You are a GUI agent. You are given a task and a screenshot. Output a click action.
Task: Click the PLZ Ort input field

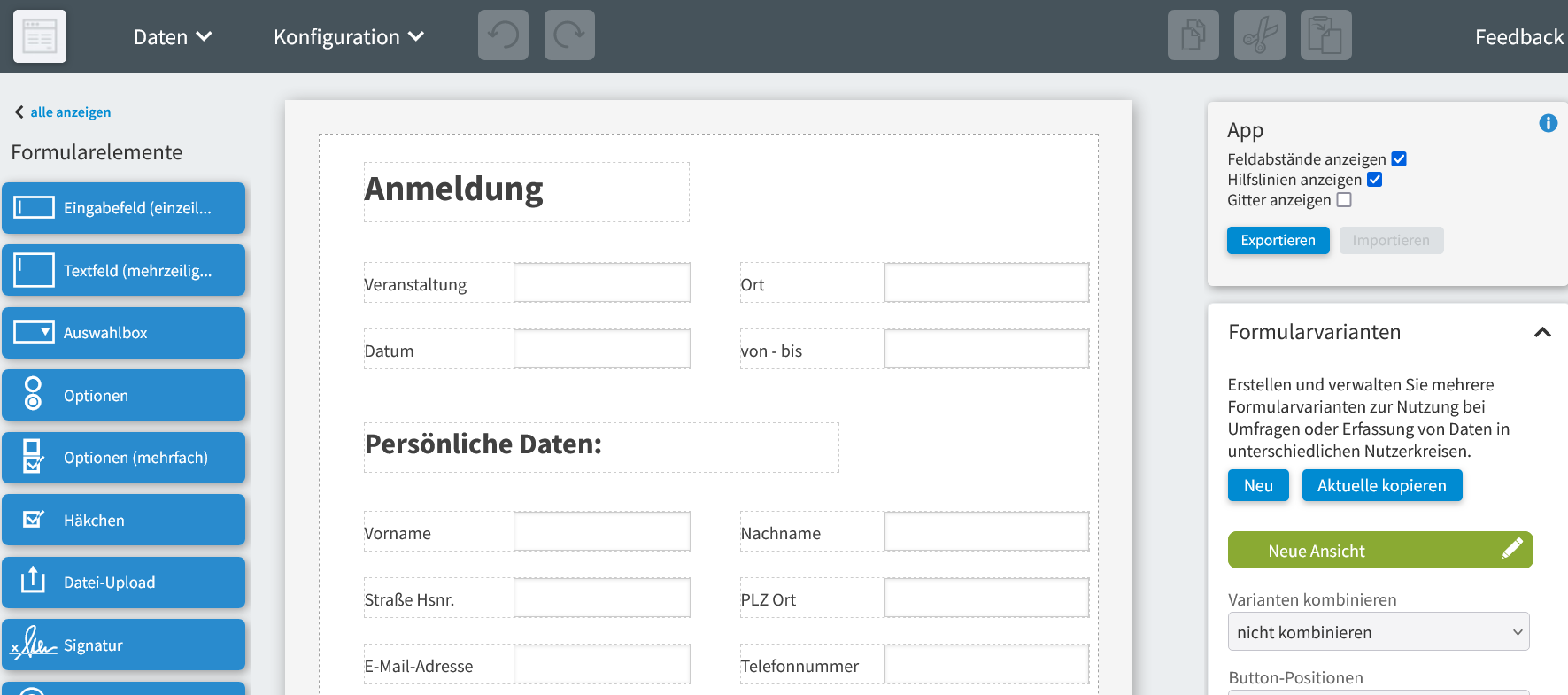(986, 598)
